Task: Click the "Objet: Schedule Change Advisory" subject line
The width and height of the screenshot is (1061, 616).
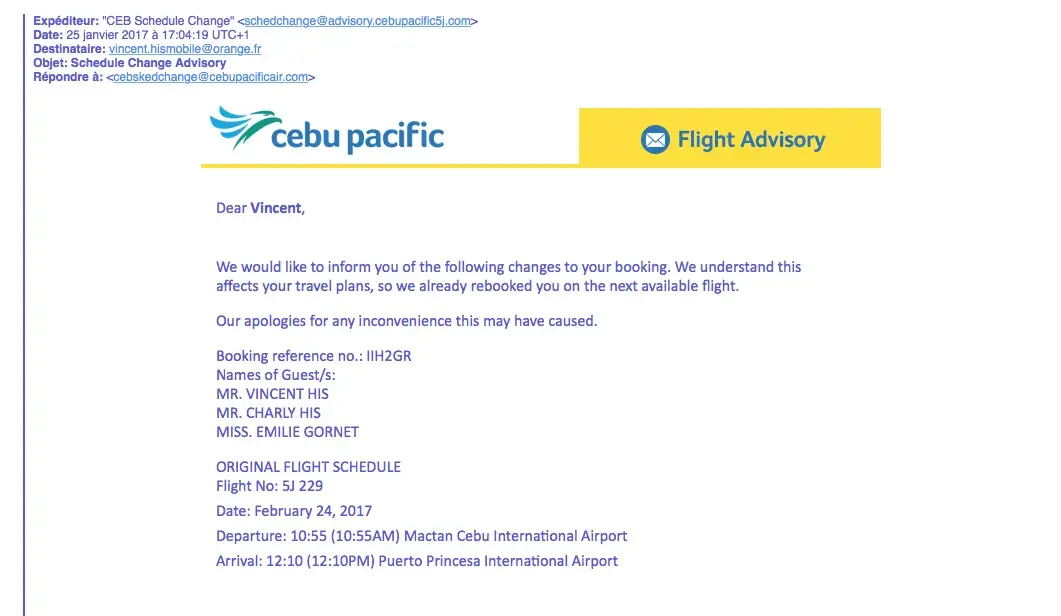Action: point(130,63)
